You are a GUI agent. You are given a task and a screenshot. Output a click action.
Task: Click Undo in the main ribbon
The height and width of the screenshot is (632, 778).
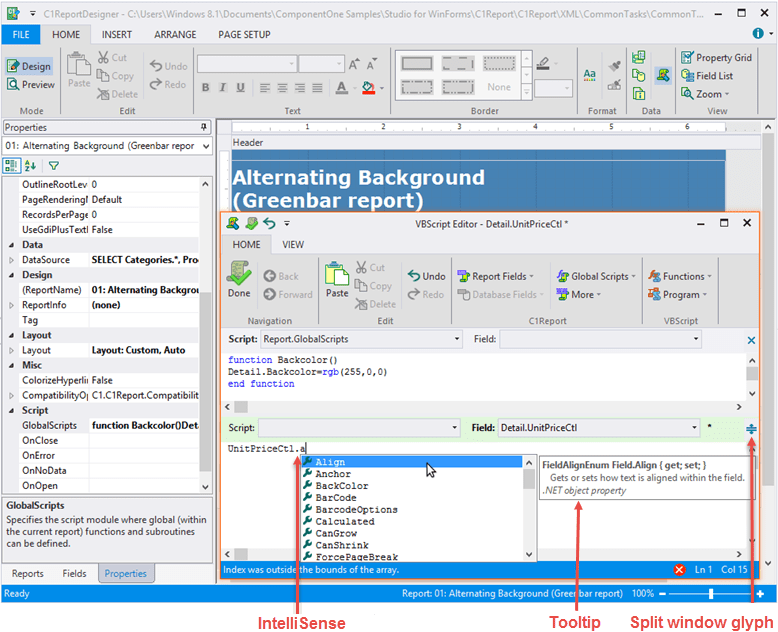point(169,66)
